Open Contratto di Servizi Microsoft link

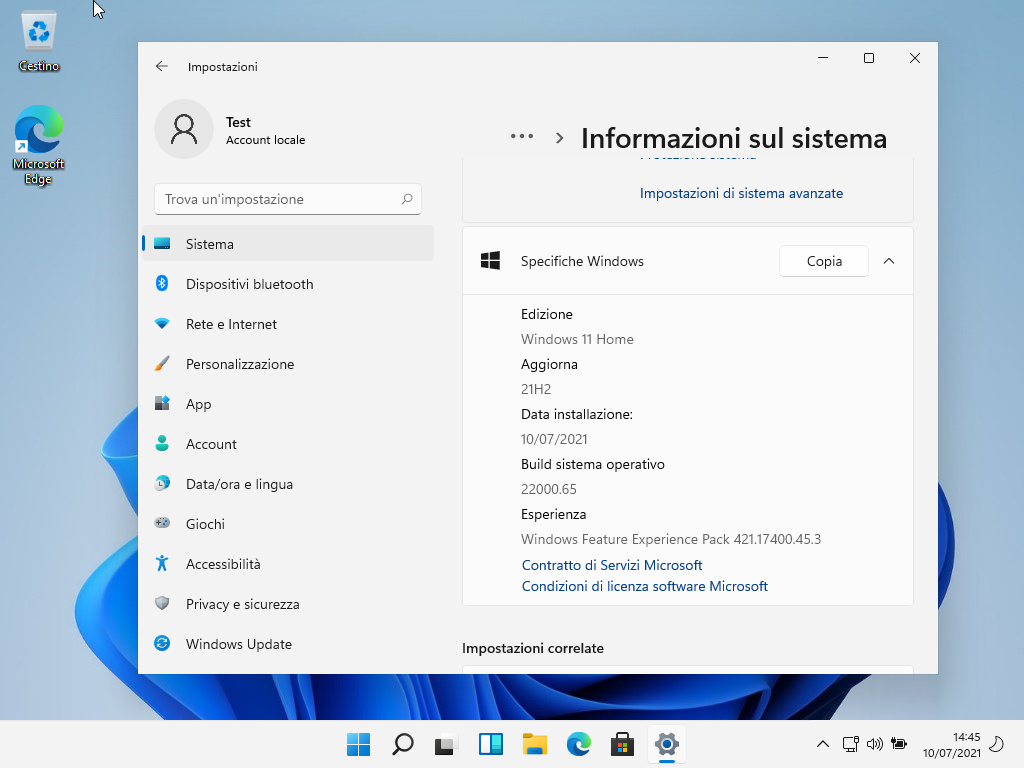[612, 565]
